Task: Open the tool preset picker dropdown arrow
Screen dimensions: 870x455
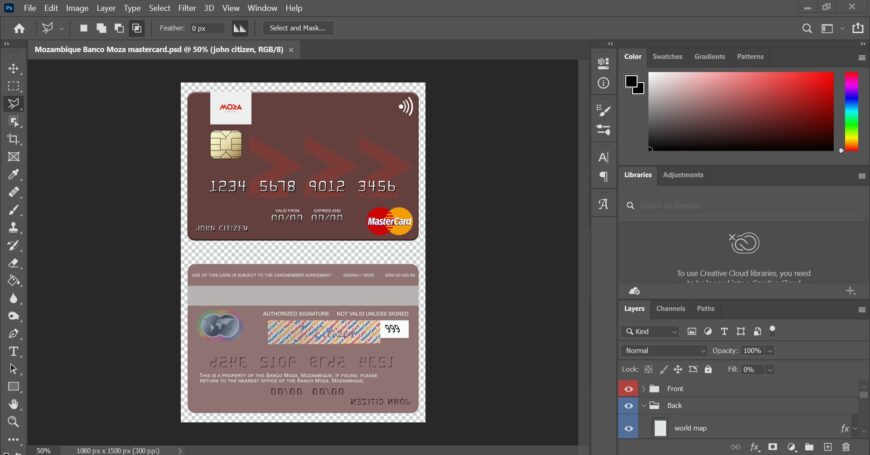Action: [62, 28]
